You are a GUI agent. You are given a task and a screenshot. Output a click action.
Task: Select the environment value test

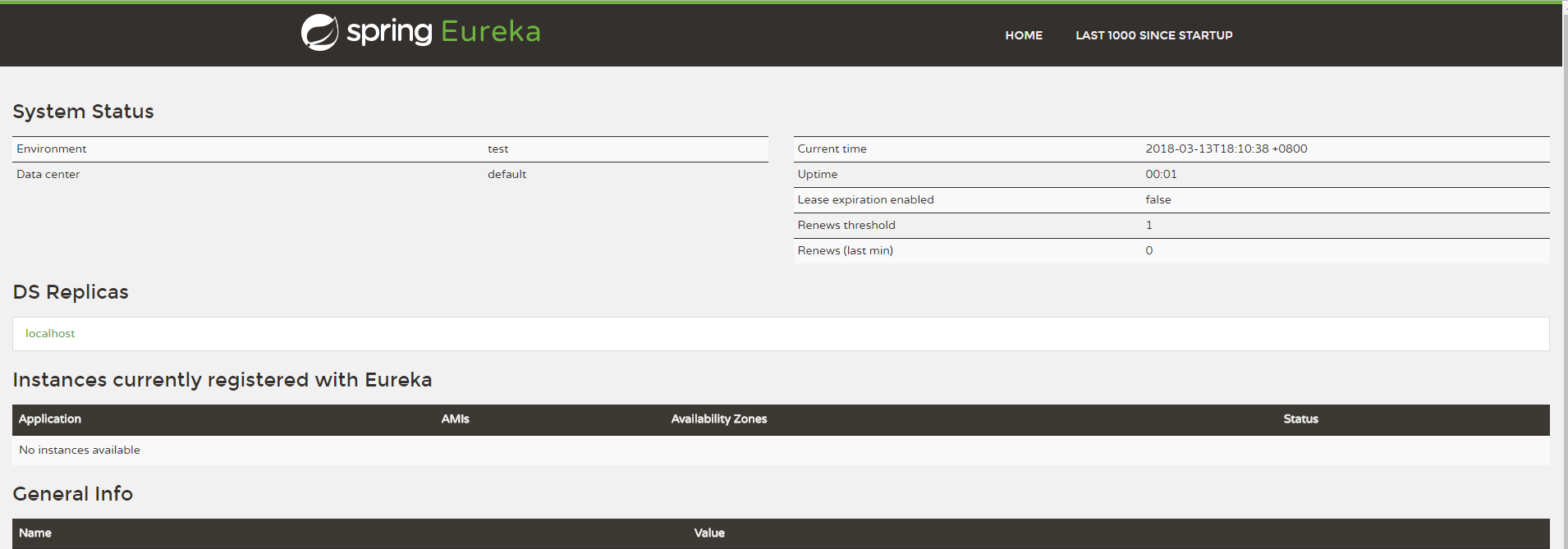coord(498,149)
